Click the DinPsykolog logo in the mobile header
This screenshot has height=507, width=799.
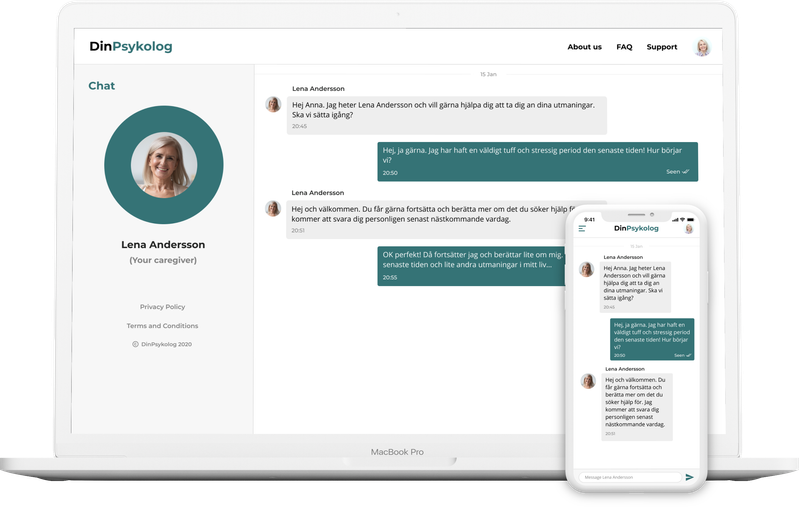(636, 229)
